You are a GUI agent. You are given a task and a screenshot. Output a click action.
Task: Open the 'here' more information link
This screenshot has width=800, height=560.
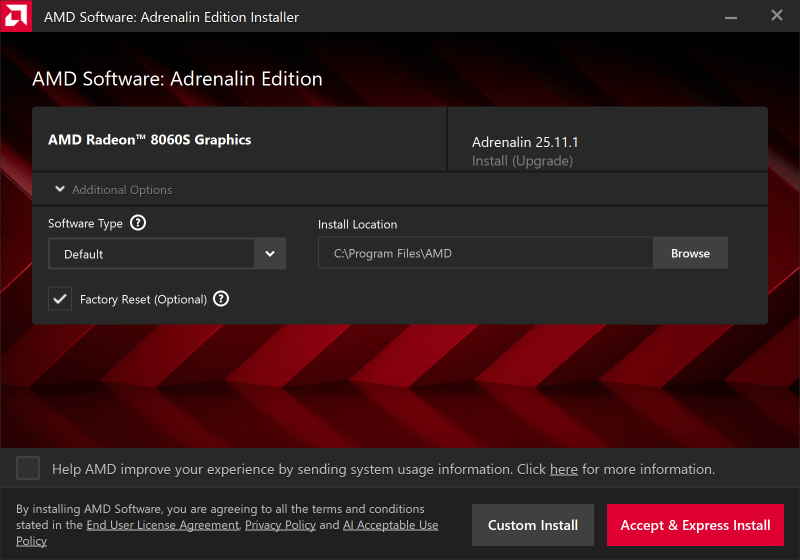tap(563, 469)
